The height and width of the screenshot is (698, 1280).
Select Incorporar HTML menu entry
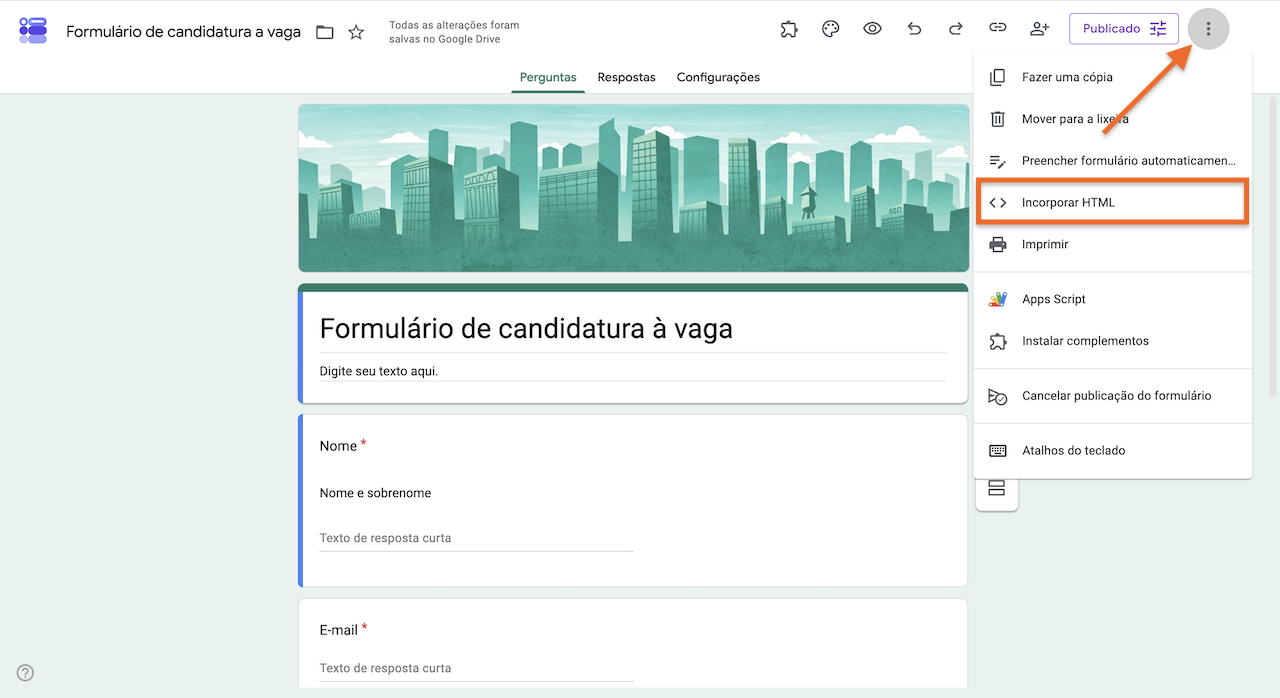1112,202
